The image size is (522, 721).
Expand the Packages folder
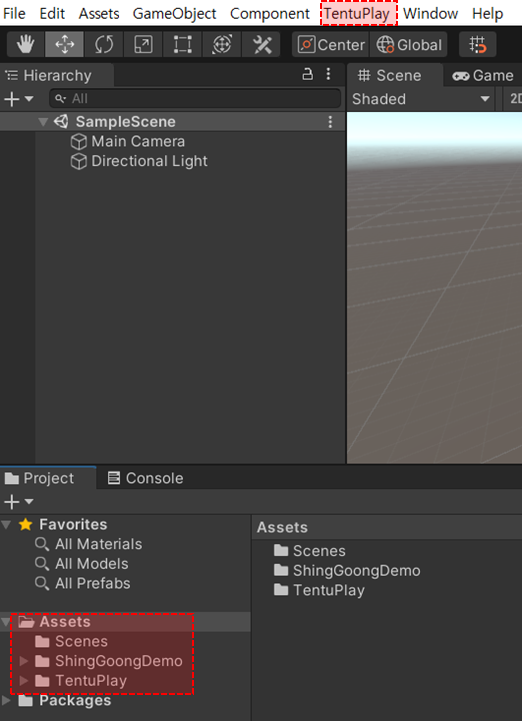pos(6,700)
